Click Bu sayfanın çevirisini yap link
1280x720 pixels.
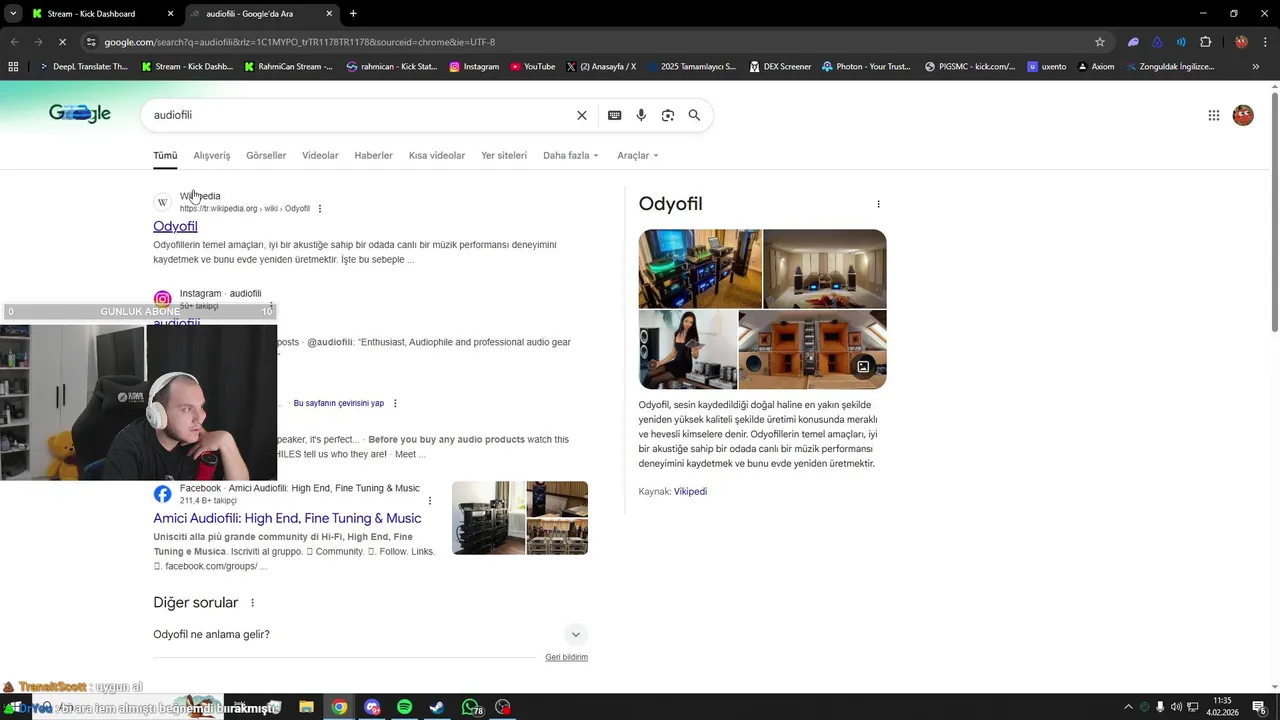338,403
